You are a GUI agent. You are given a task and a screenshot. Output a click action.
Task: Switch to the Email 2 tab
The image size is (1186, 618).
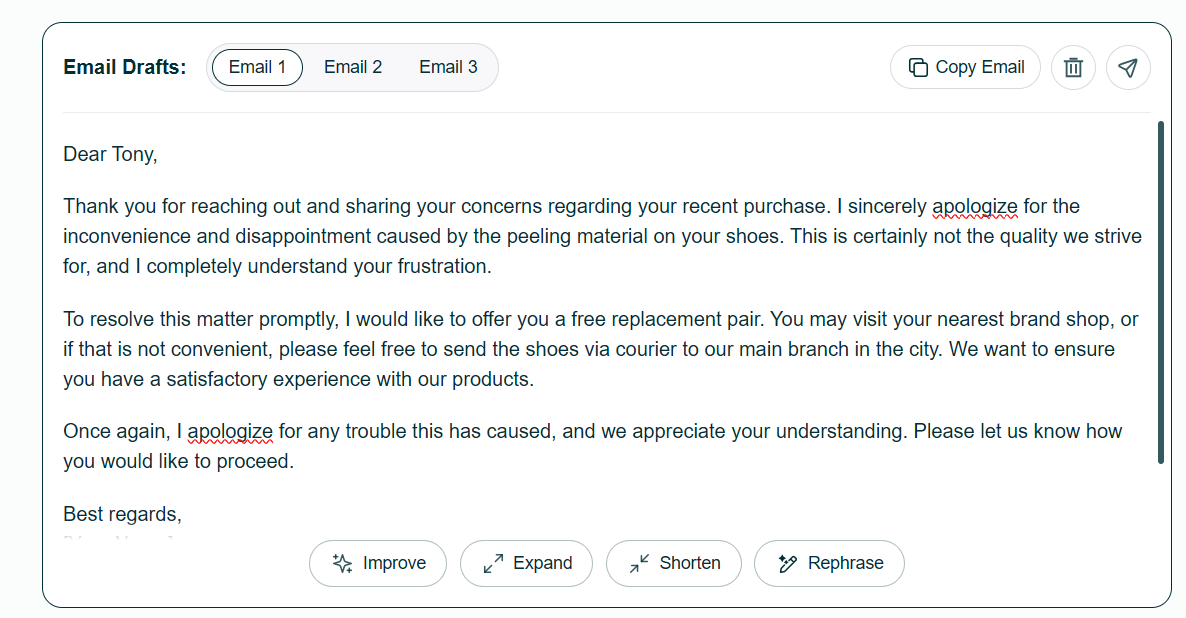pyautogui.click(x=353, y=67)
